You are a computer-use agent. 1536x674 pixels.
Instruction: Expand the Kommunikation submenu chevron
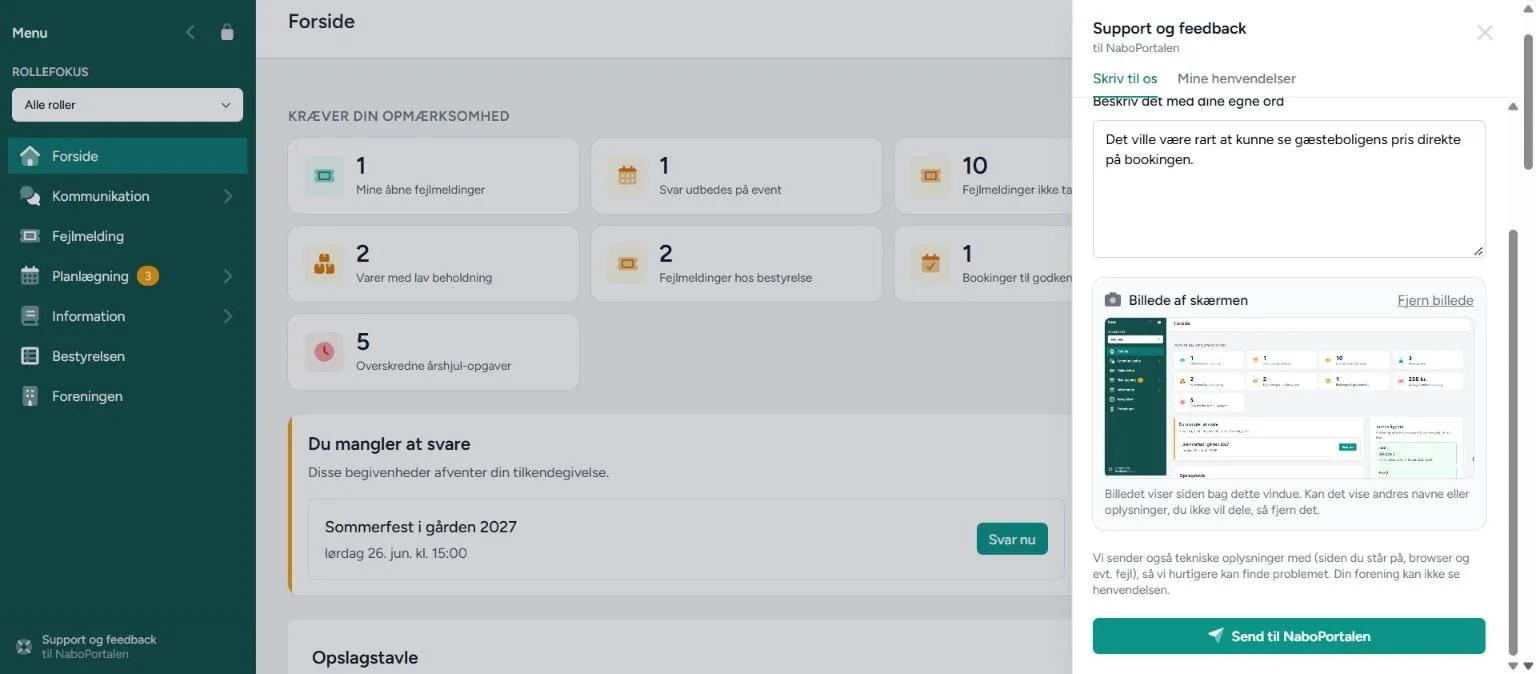coord(228,196)
